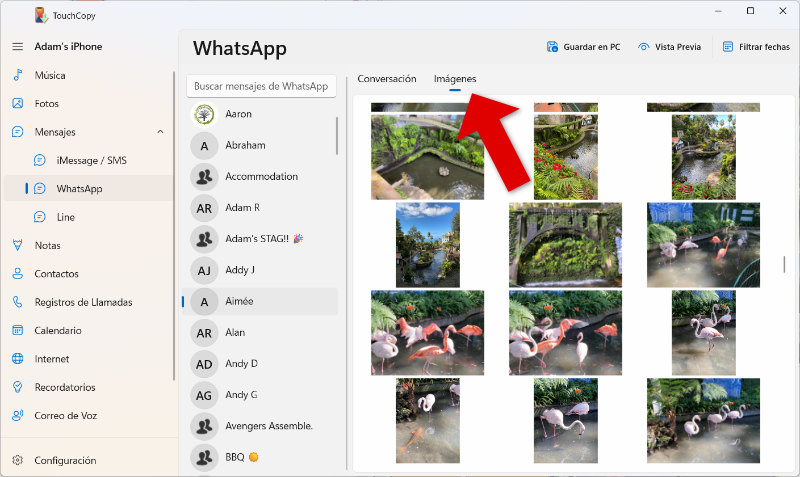This screenshot has height=477, width=800.
Task: Click the Guardar en PC save icon
Action: (552, 47)
